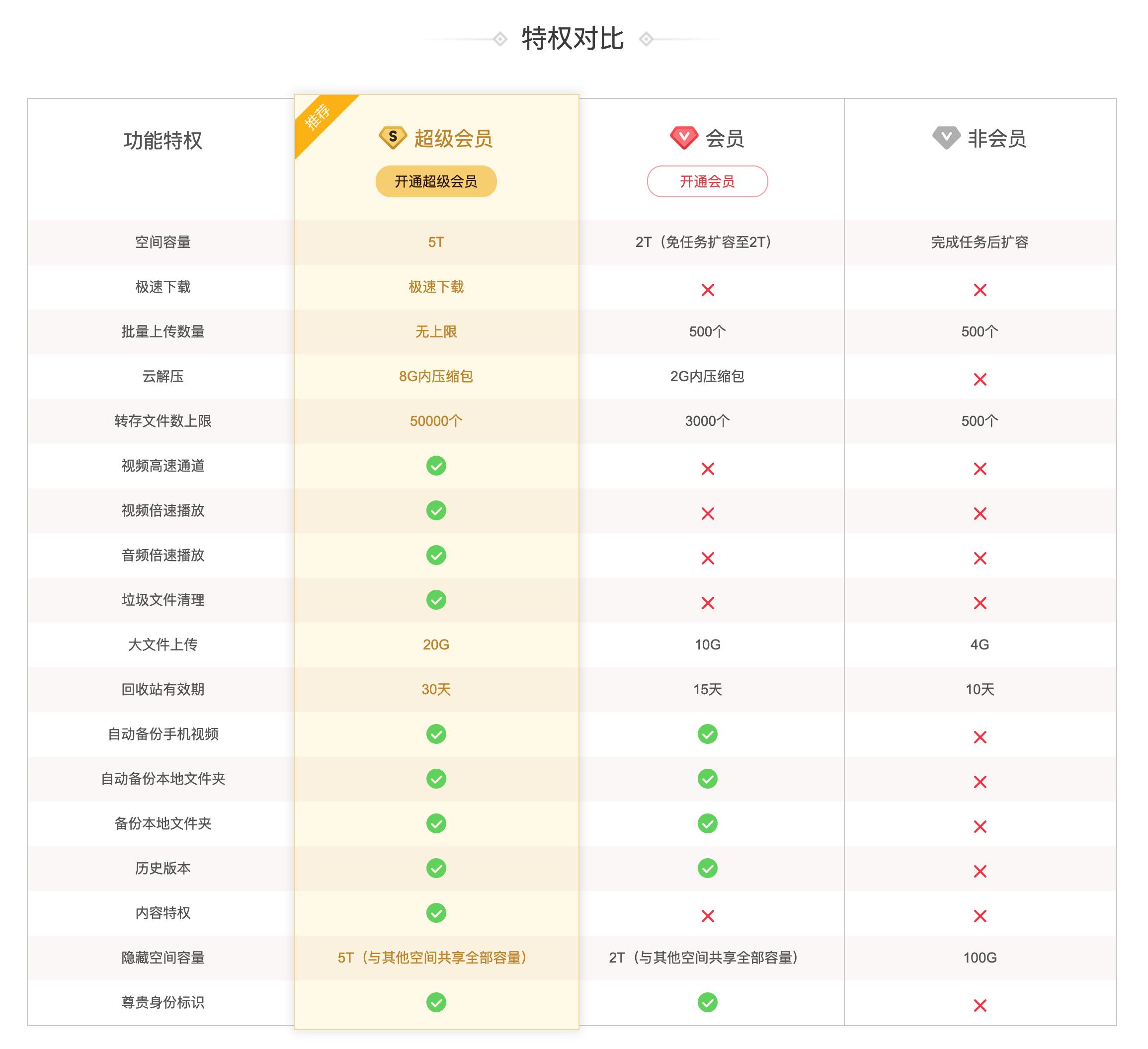Click the green checkmark for 尊贵身份标识

point(436,1003)
